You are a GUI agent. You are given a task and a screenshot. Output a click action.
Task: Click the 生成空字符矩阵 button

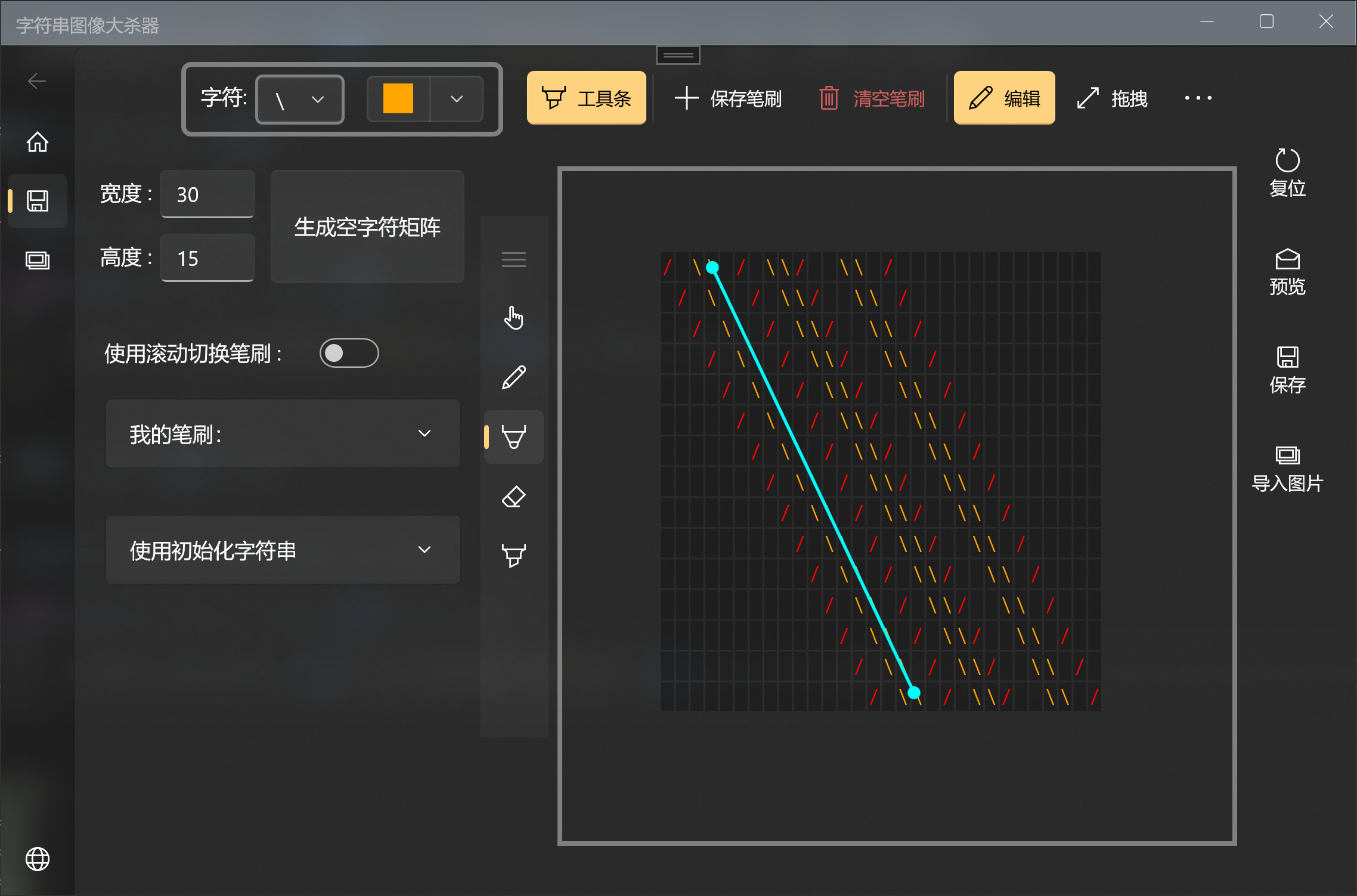pyautogui.click(x=367, y=227)
